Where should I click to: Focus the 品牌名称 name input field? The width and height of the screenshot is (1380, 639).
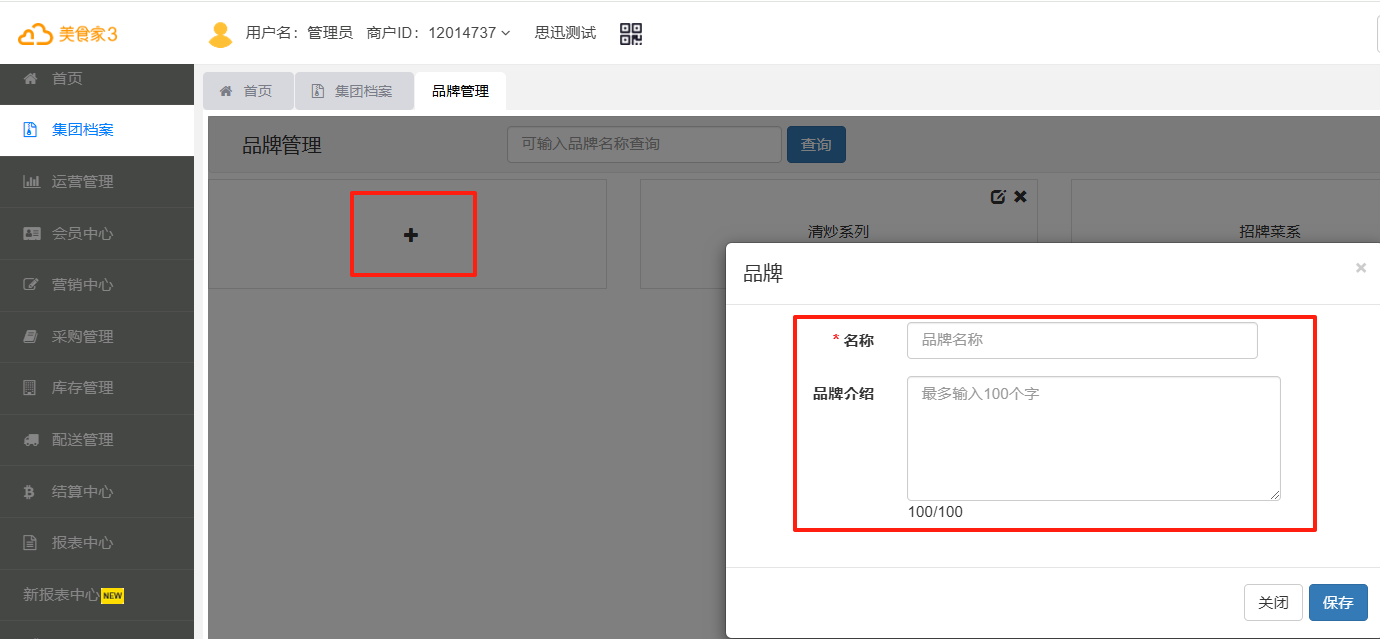tap(1082, 340)
